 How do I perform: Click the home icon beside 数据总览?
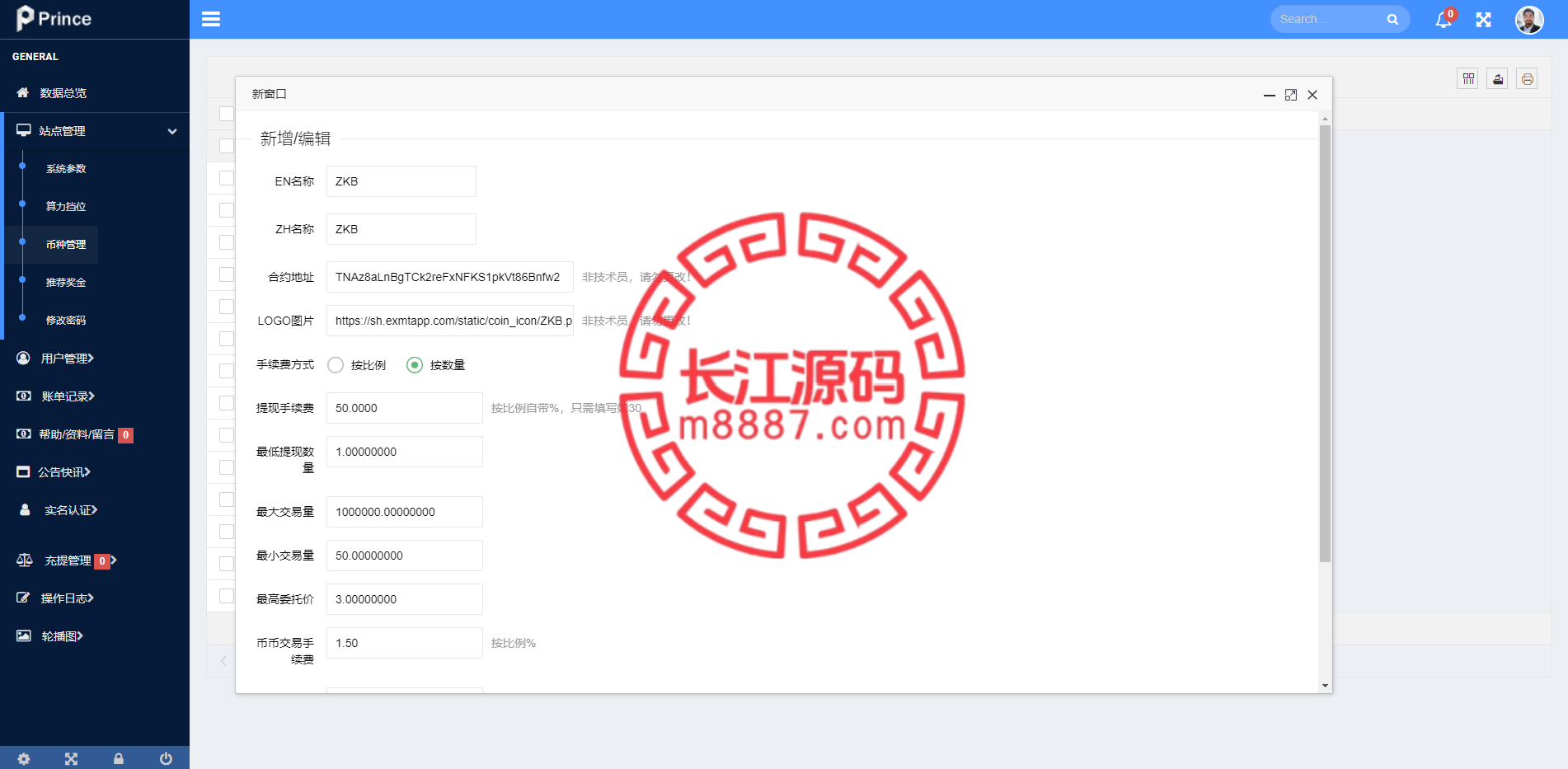(x=23, y=92)
